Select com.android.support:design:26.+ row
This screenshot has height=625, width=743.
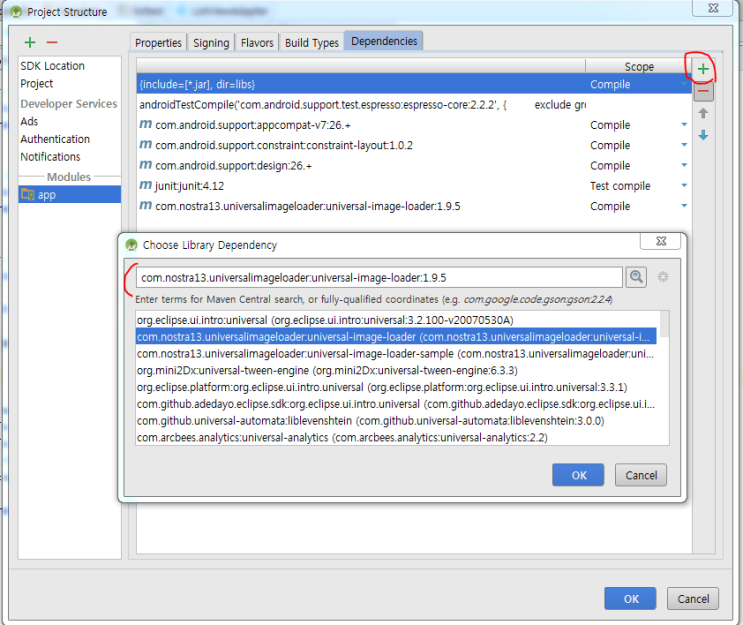coord(414,165)
